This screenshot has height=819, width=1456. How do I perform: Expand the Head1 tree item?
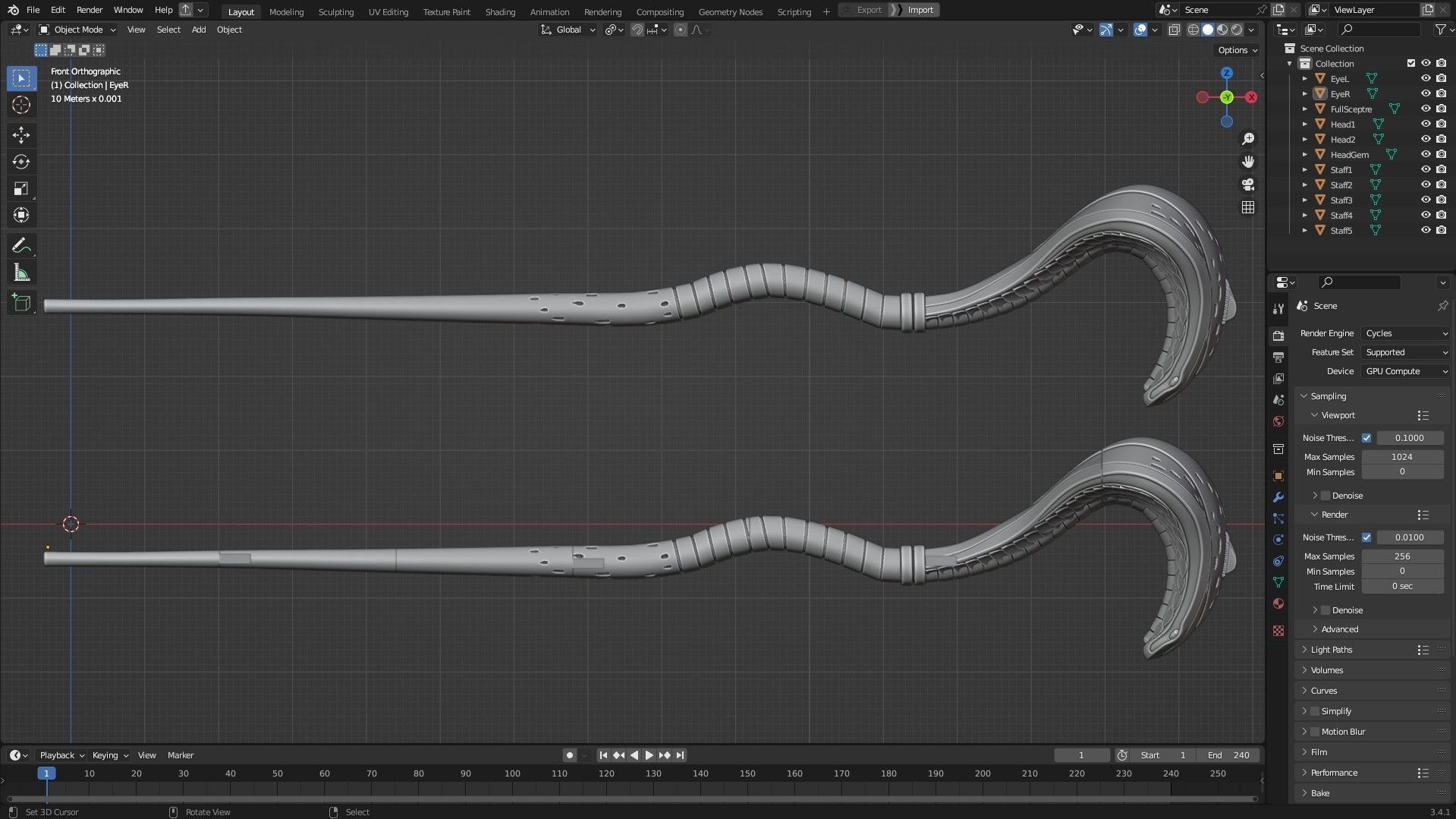(x=1304, y=124)
